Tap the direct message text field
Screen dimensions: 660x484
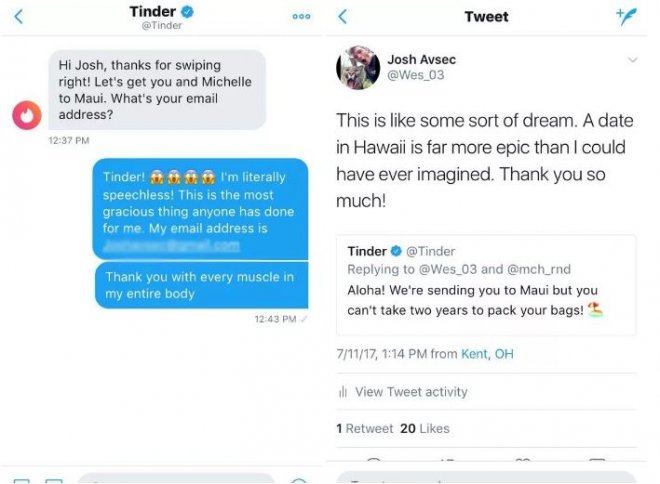[x=175, y=479]
